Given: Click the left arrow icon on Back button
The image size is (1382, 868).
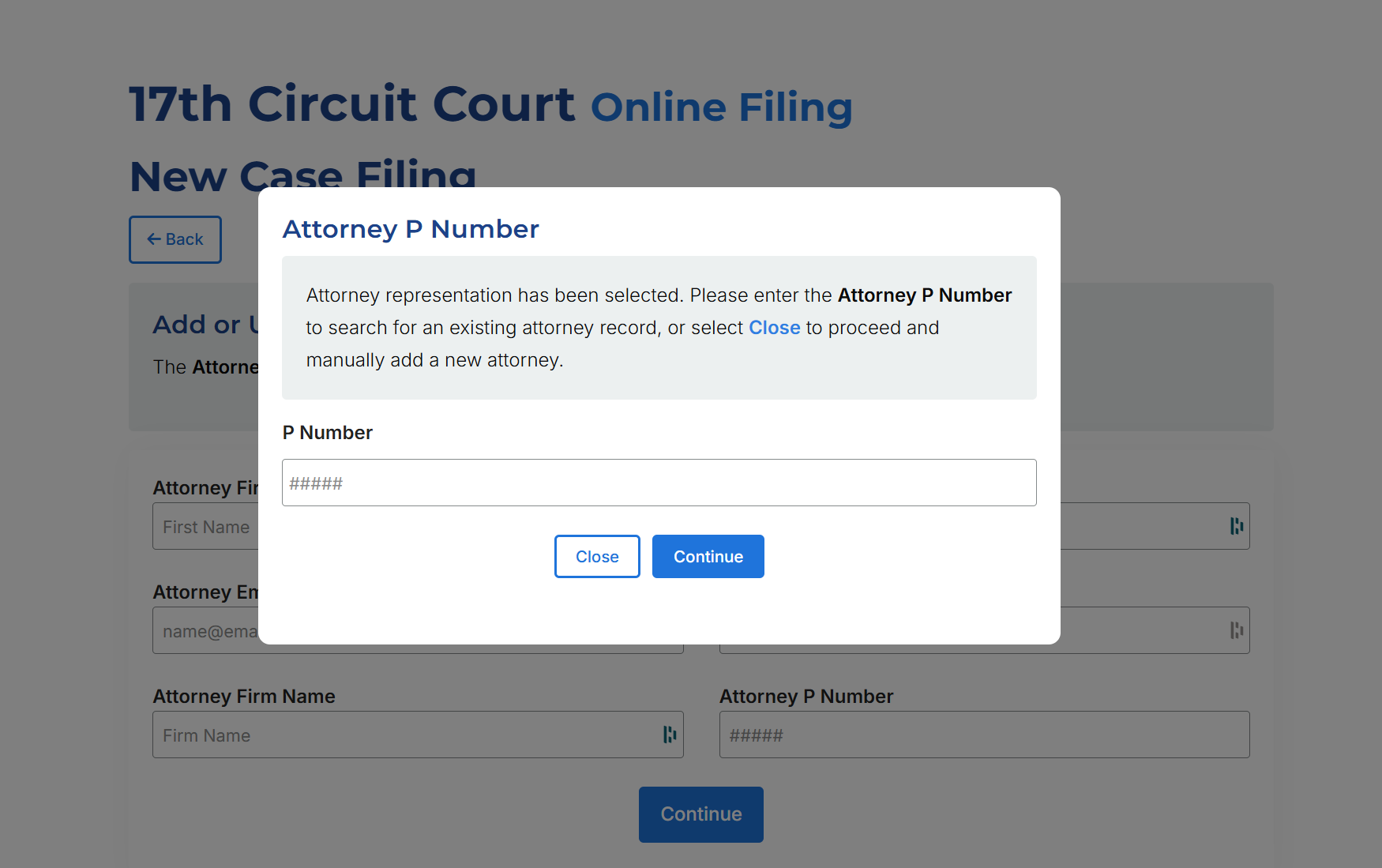Looking at the screenshot, I should pos(154,239).
